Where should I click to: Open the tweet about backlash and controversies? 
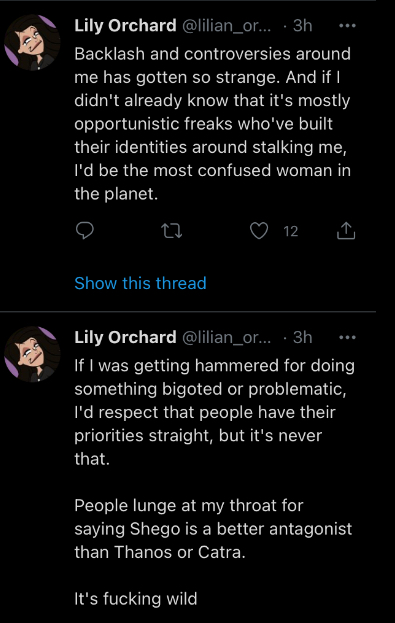[213, 124]
